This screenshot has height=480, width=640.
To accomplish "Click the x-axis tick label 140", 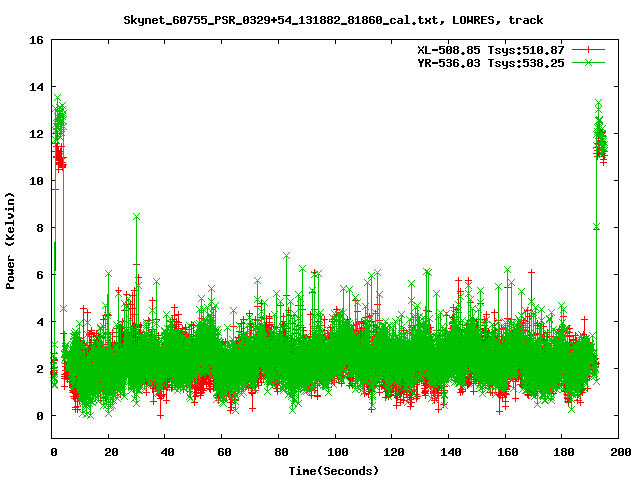I will 449,452.
